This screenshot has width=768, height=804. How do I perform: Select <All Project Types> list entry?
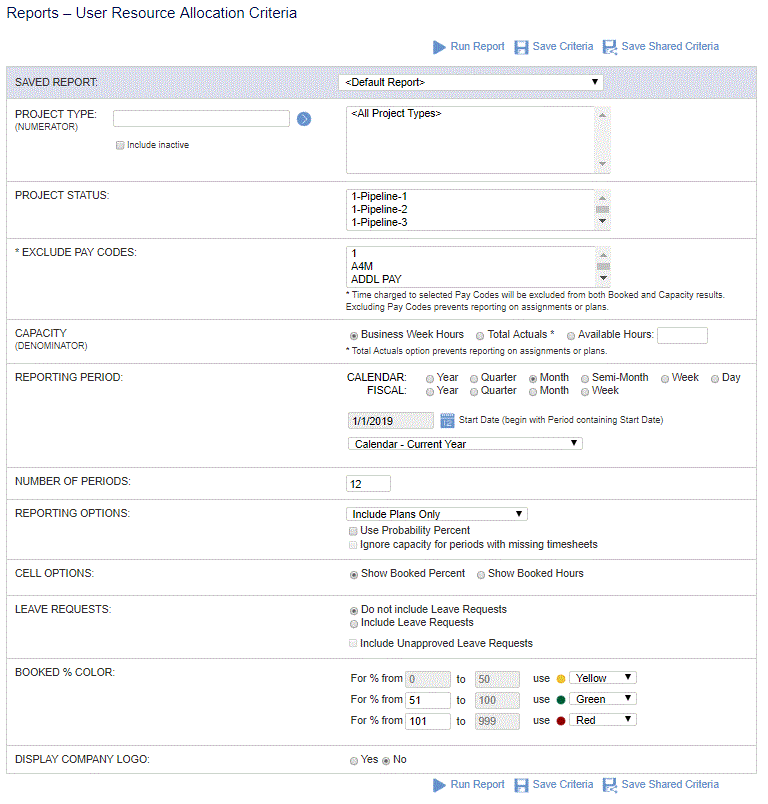tap(396, 113)
